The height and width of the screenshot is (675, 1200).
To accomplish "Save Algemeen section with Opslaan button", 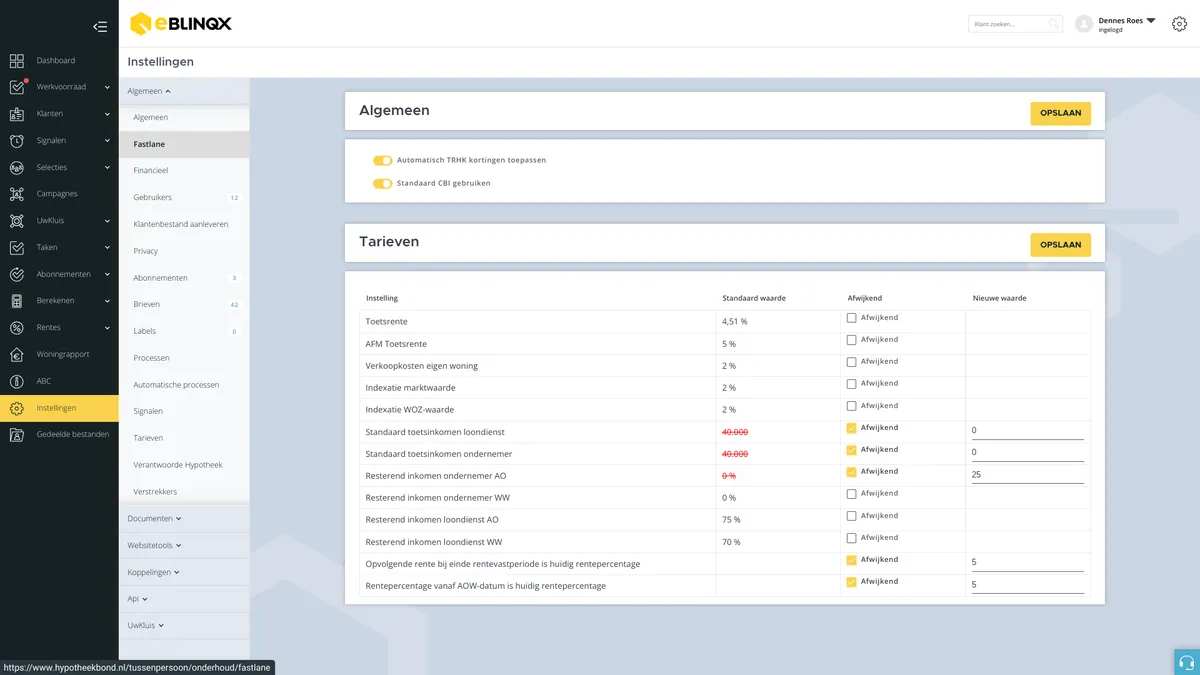I will tap(1060, 113).
